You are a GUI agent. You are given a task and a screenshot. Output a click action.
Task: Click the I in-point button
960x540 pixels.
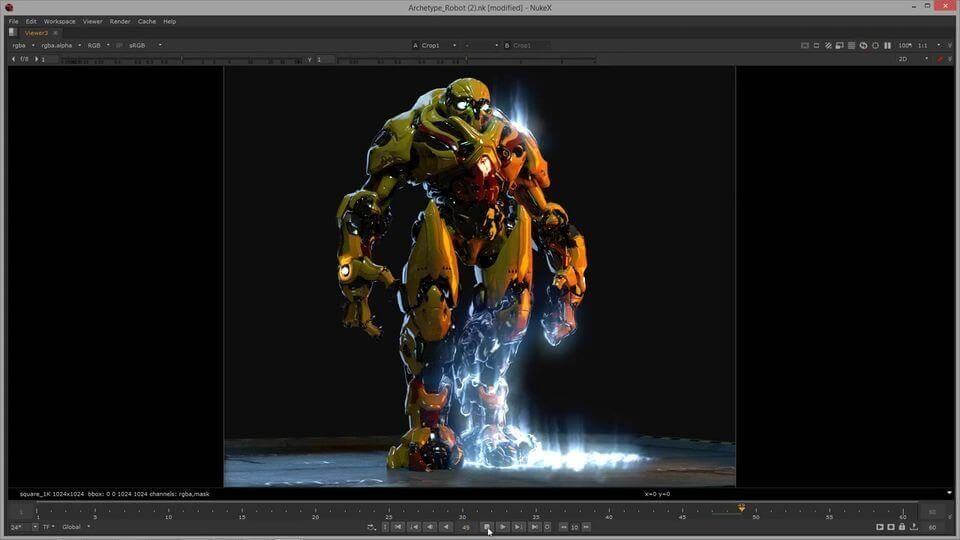point(385,527)
